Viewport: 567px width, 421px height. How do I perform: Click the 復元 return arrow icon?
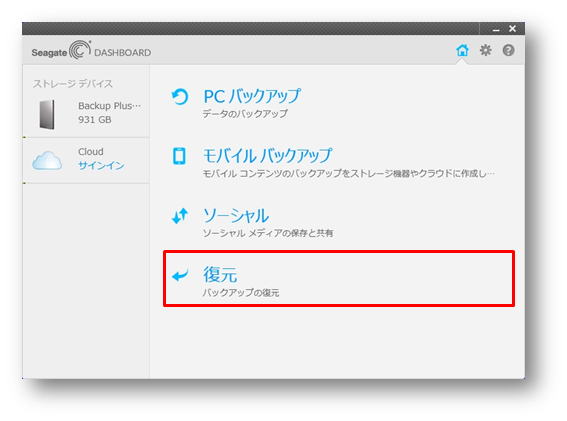[180, 276]
